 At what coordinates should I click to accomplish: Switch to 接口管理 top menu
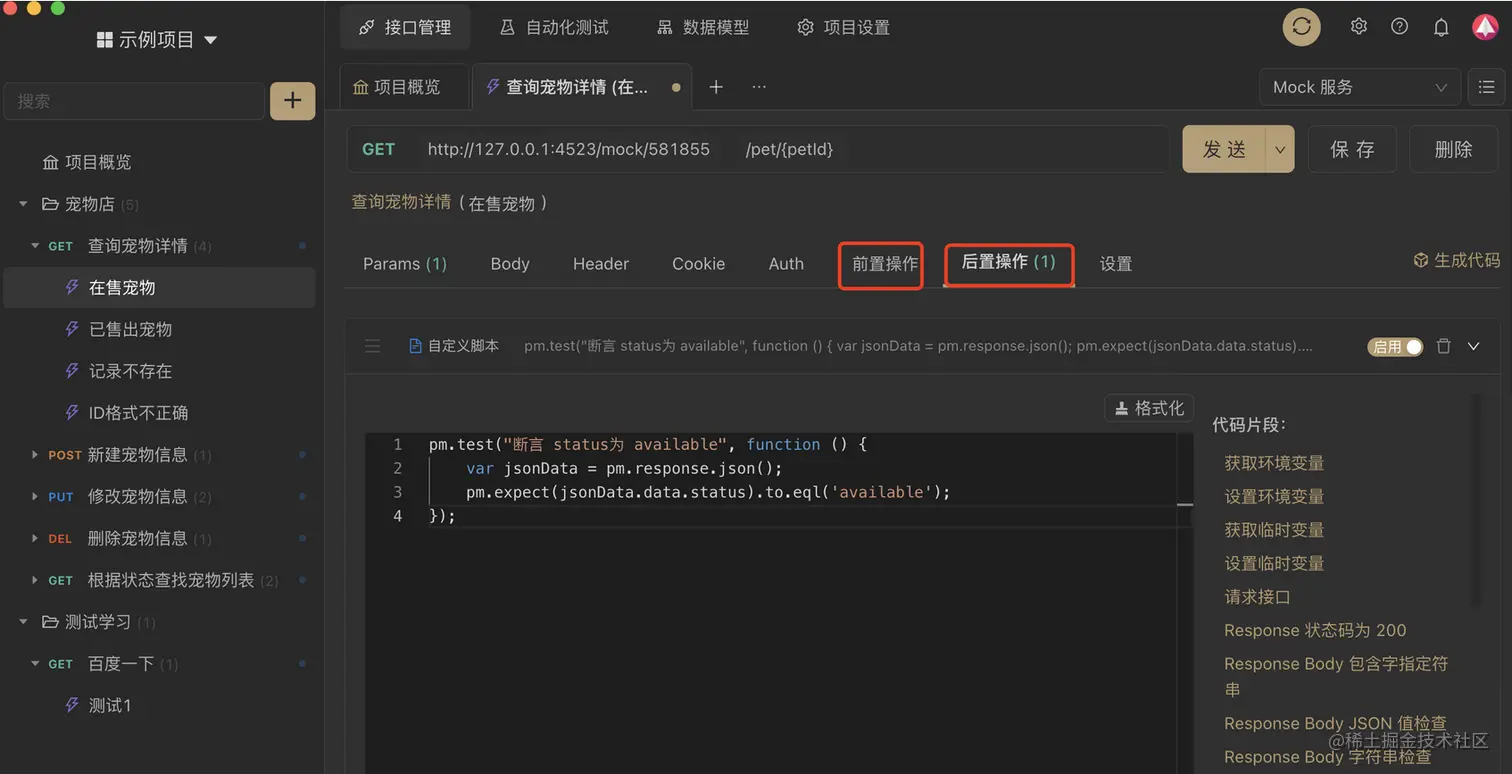coord(405,27)
